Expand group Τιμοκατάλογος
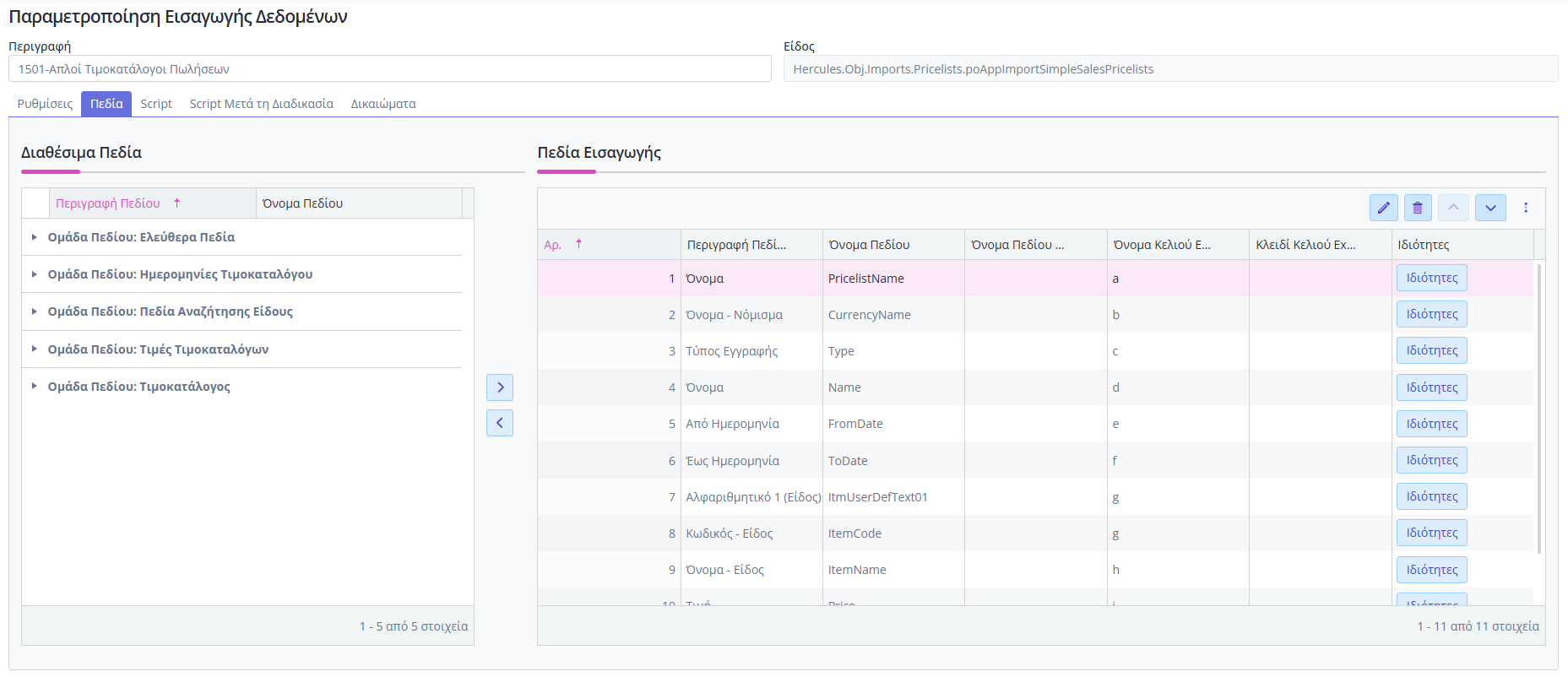Viewport: 1568px width, 677px height. tap(35, 387)
